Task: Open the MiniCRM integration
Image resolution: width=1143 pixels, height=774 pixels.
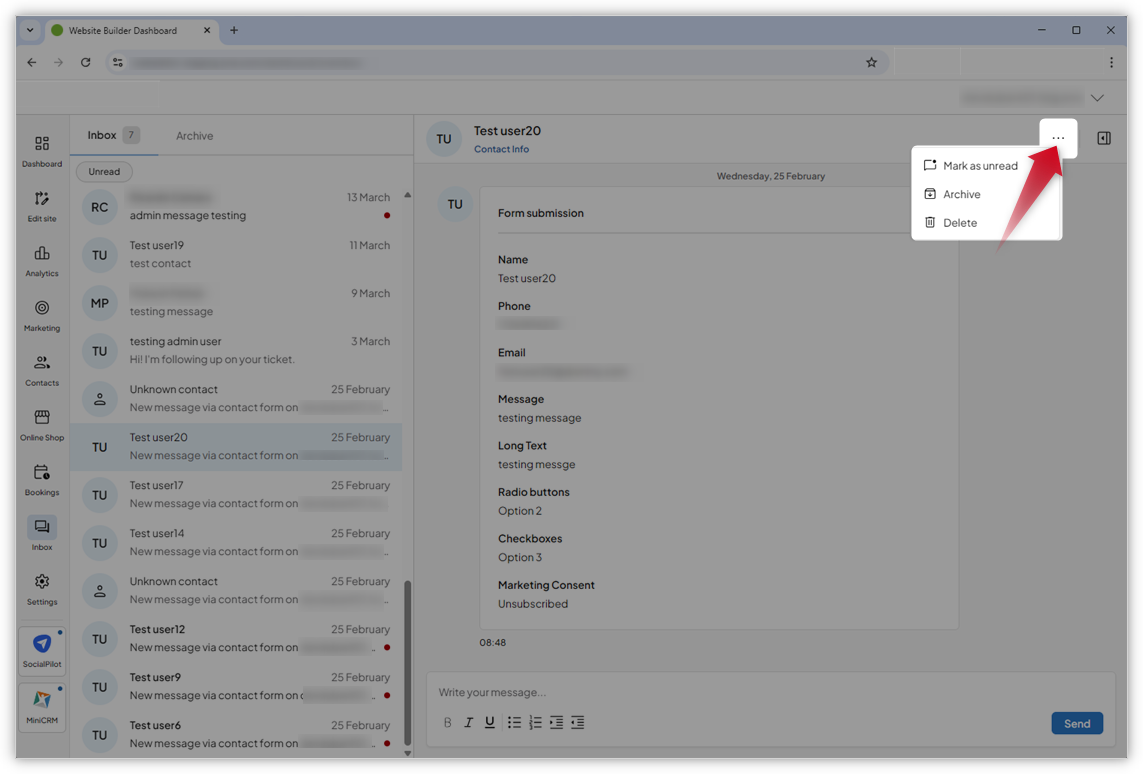Action: coord(41,708)
